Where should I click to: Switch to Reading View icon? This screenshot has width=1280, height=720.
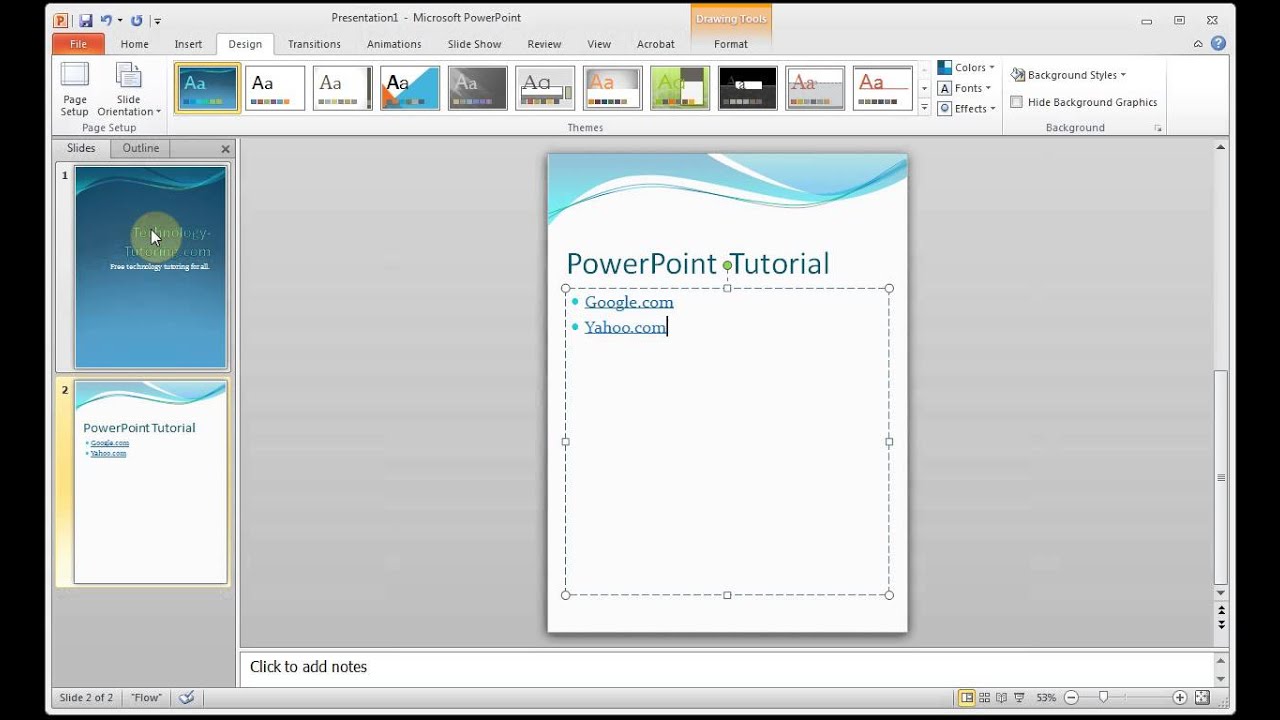pos(1002,698)
